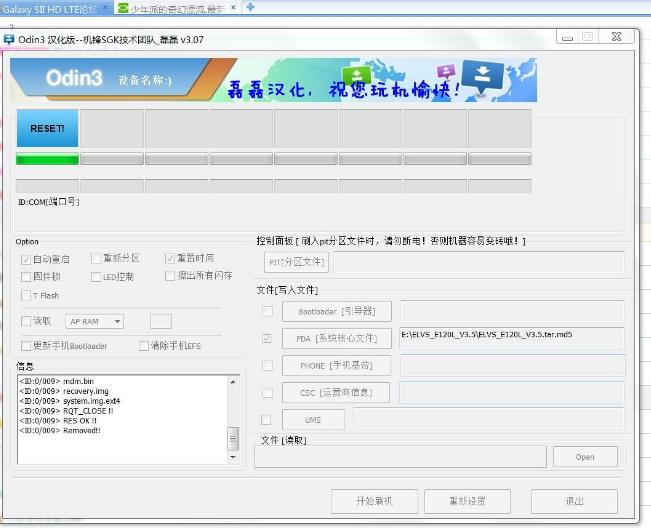The width and height of the screenshot is (651, 528).
Task: Click the message log scrollbar thumb
Action: tap(233, 439)
